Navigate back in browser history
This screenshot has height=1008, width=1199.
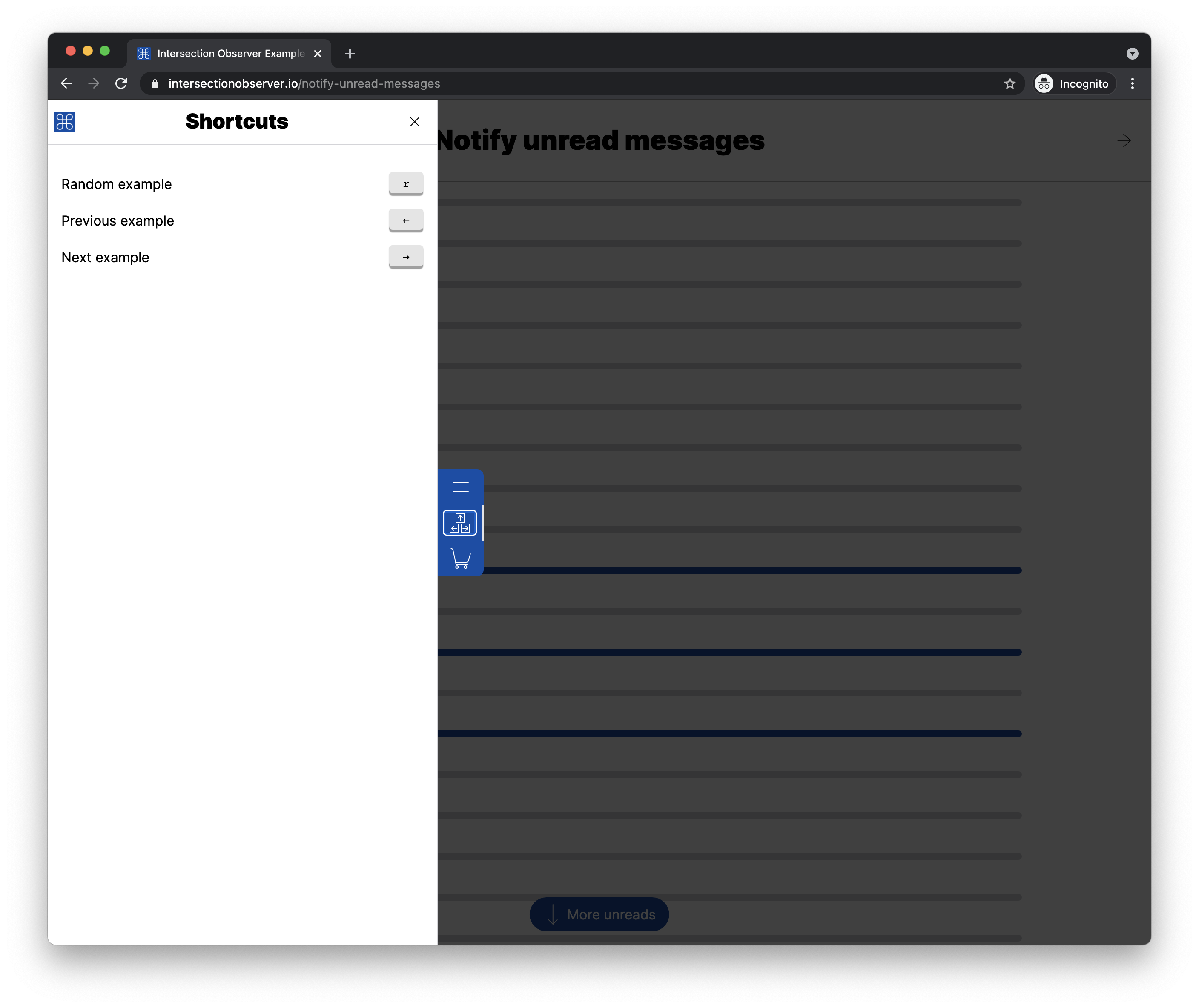(x=66, y=84)
